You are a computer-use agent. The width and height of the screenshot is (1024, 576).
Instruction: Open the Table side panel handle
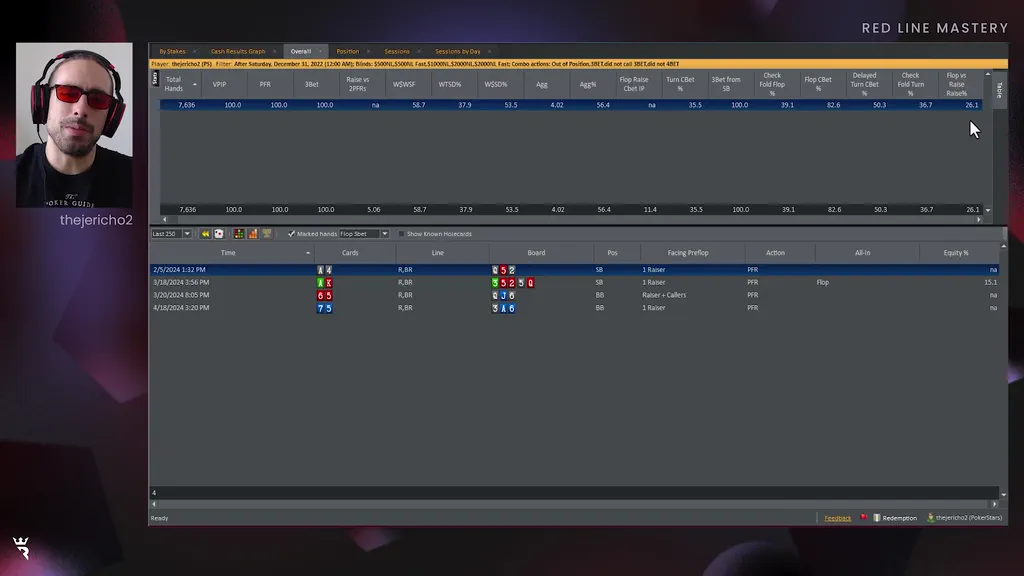point(999,90)
